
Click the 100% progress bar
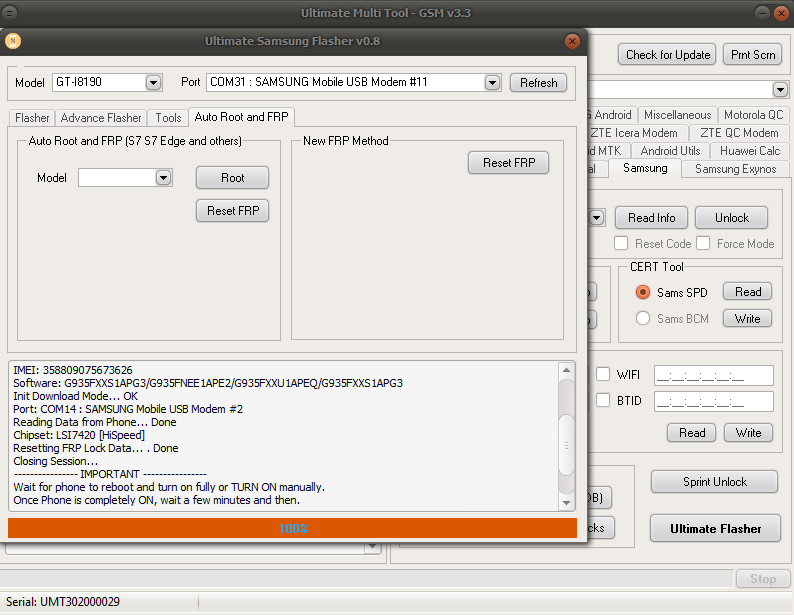[x=292, y=528]
